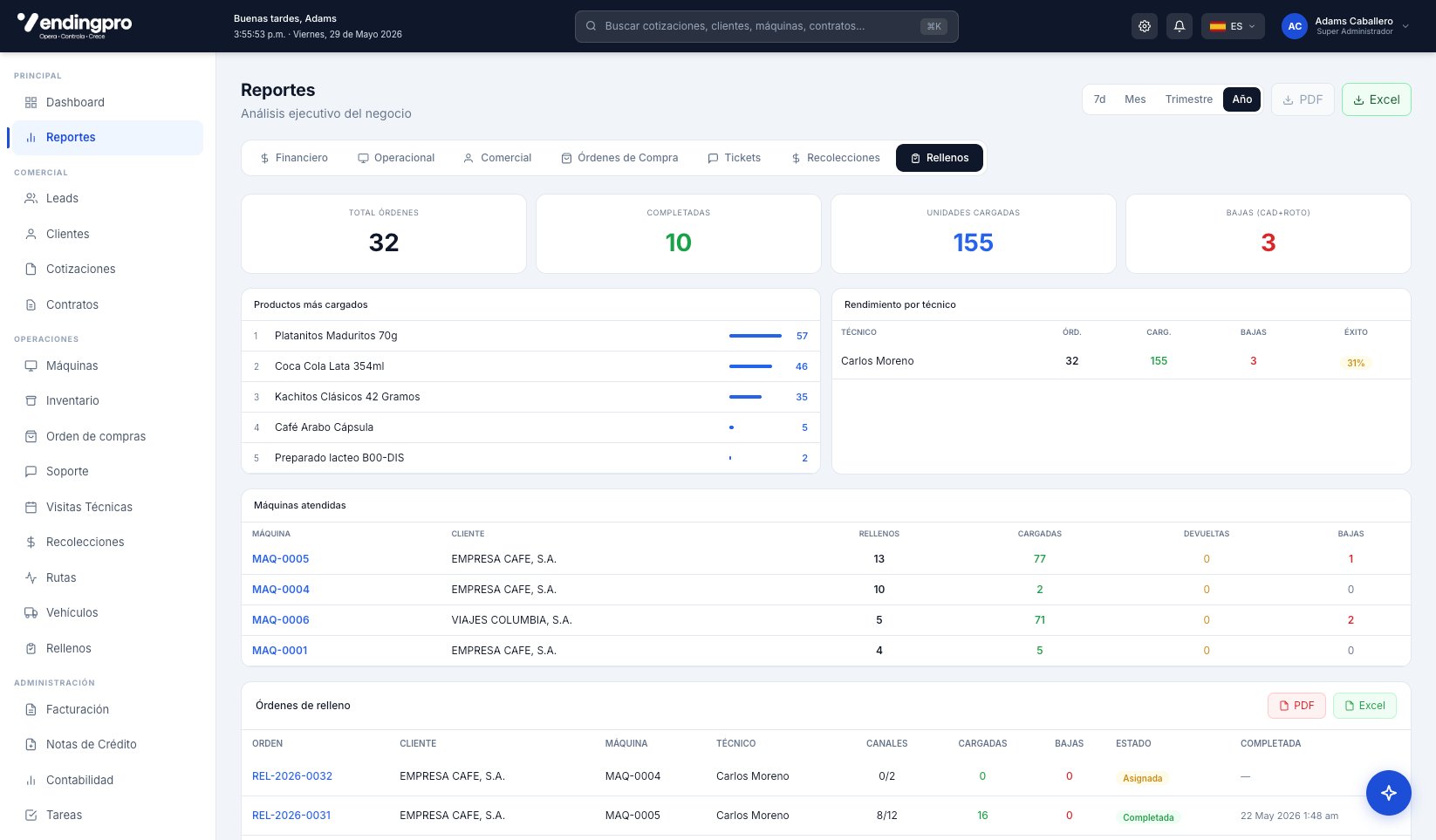Click the search quotes and clients field
The image size is (1436, 840).
(x=766, y=26)
